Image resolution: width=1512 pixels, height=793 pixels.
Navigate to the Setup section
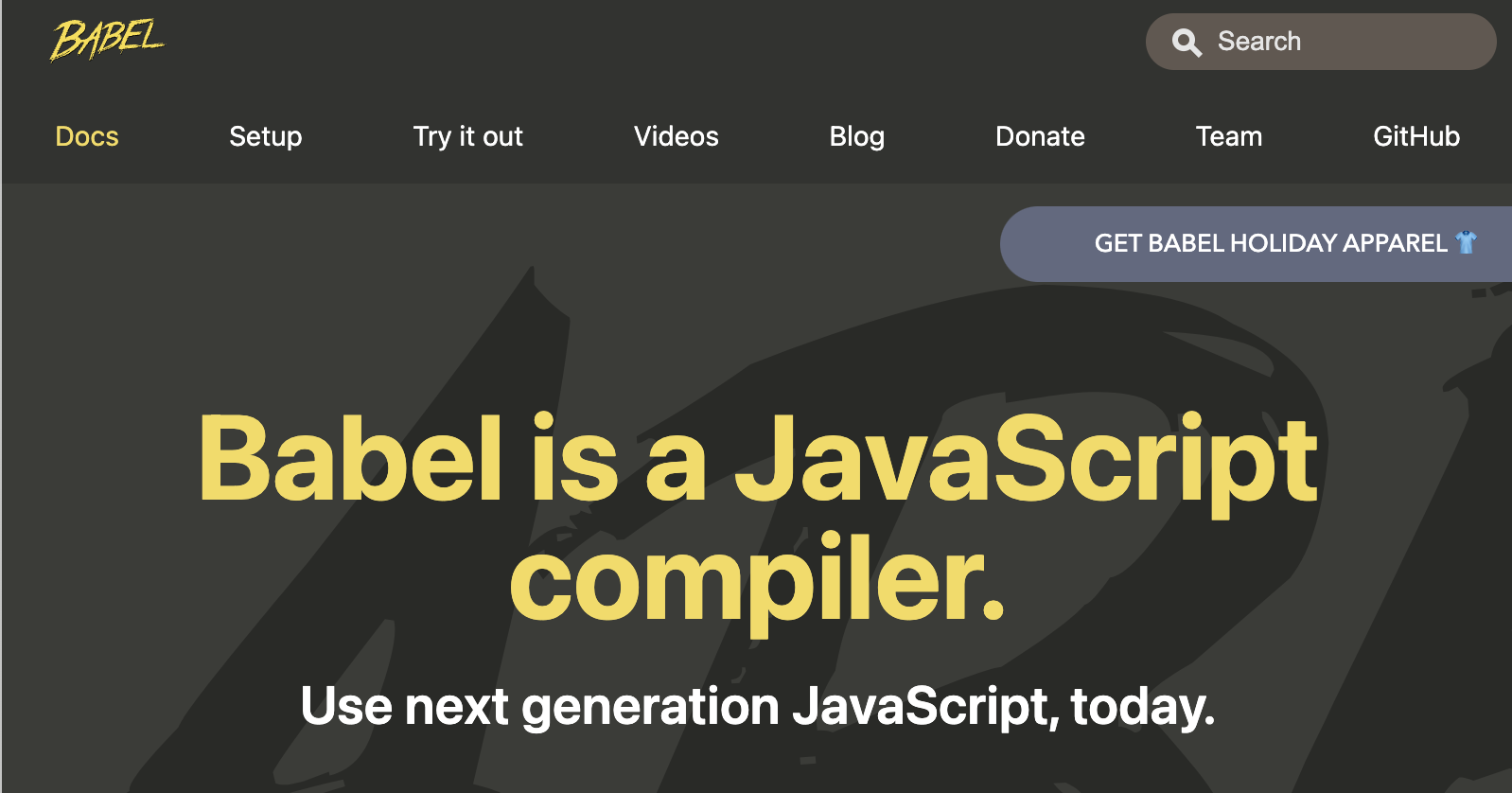click(x=265, y=137)
